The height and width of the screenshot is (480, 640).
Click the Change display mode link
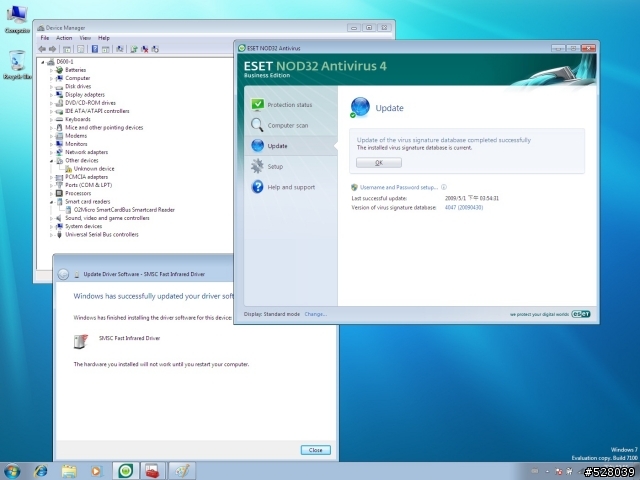(x=316, y=314)
